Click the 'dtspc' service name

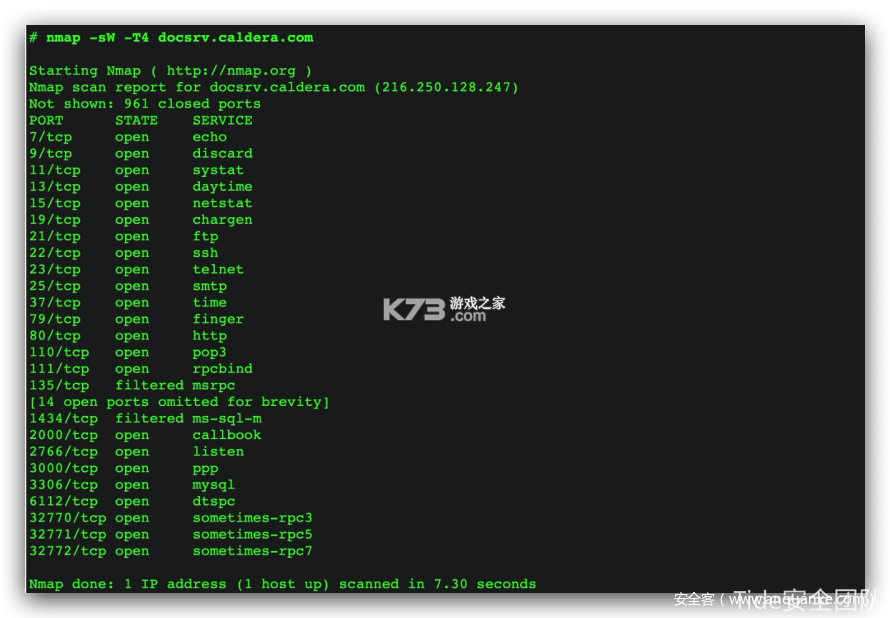[214, 502]
